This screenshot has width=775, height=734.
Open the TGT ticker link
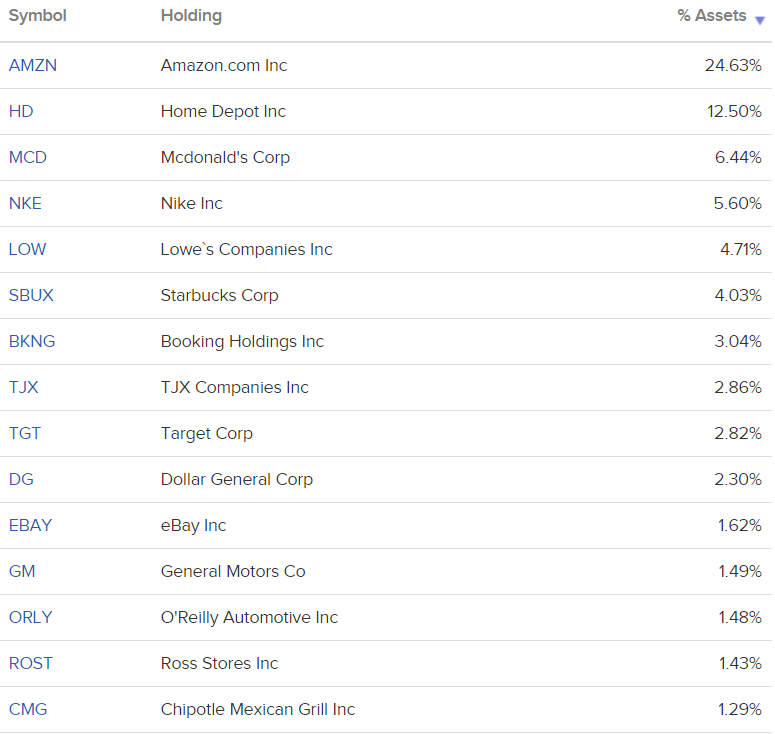(x=25, y=433)
